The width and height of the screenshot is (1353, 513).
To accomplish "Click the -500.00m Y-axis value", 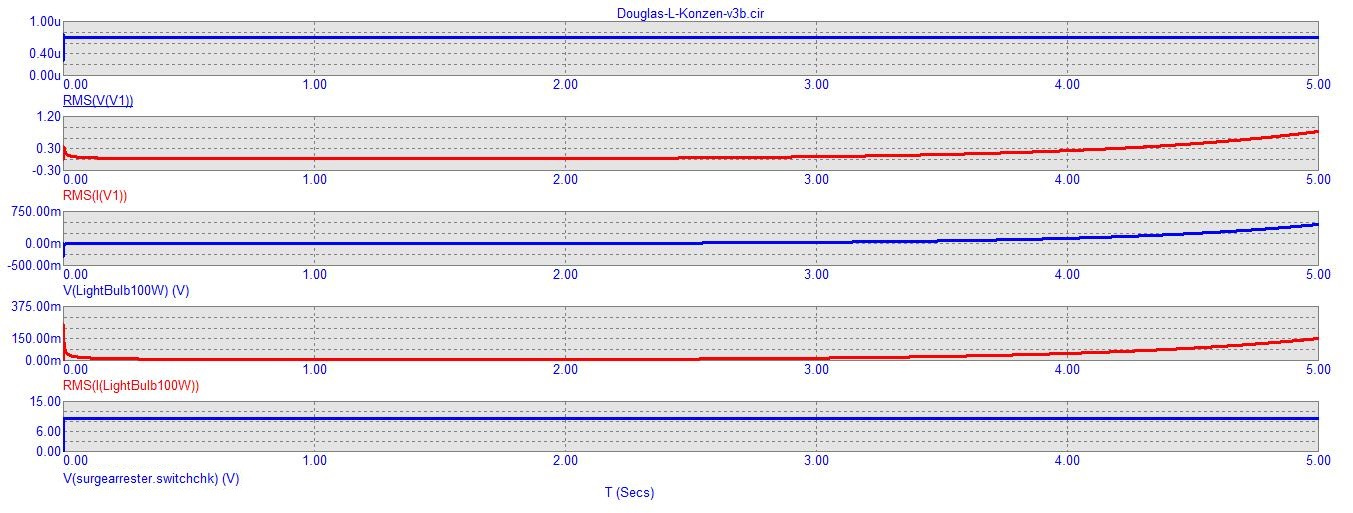I will coord(35,265).
